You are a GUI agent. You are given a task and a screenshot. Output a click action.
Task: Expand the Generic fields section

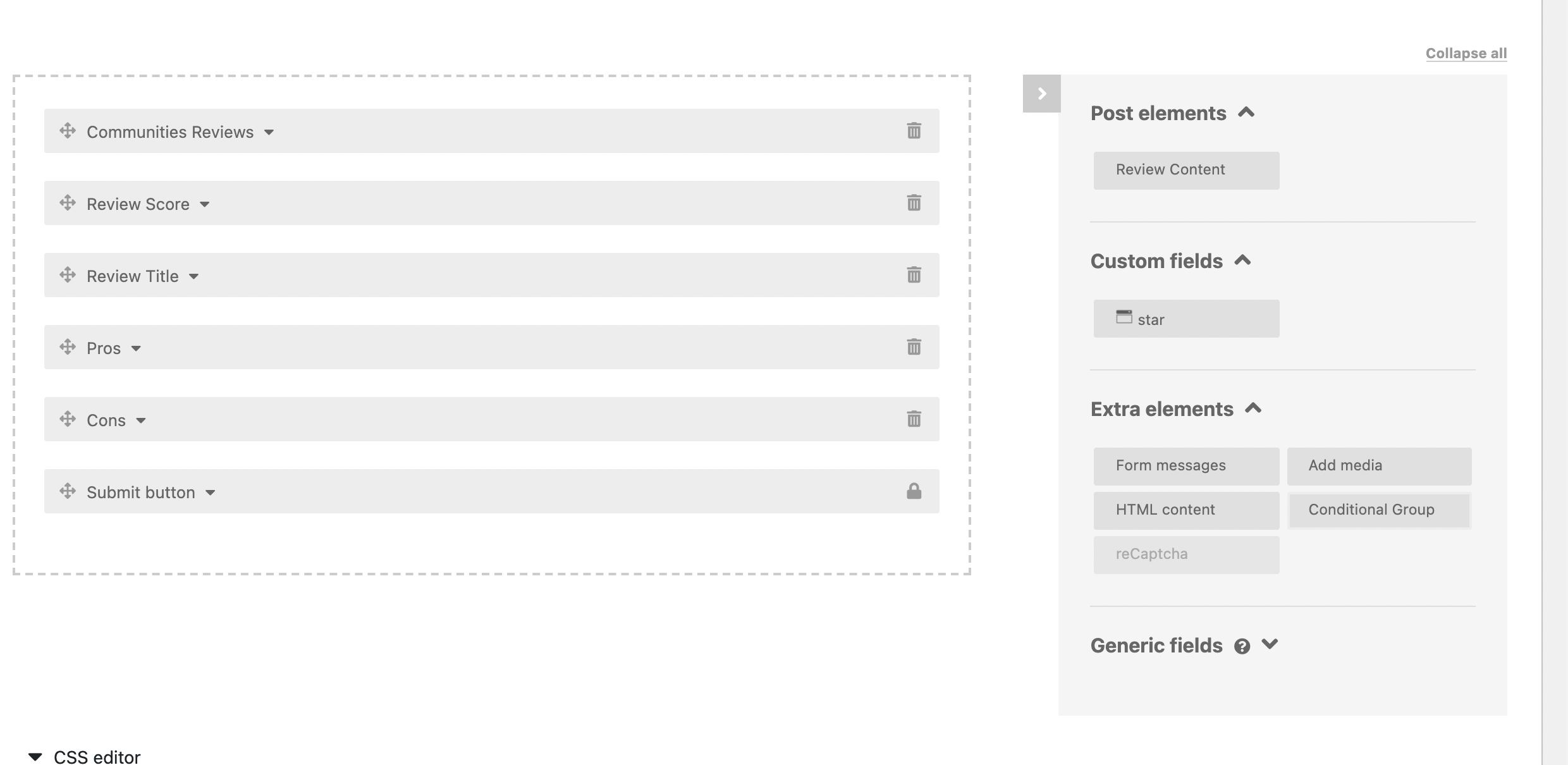[x=1270, y=644]
